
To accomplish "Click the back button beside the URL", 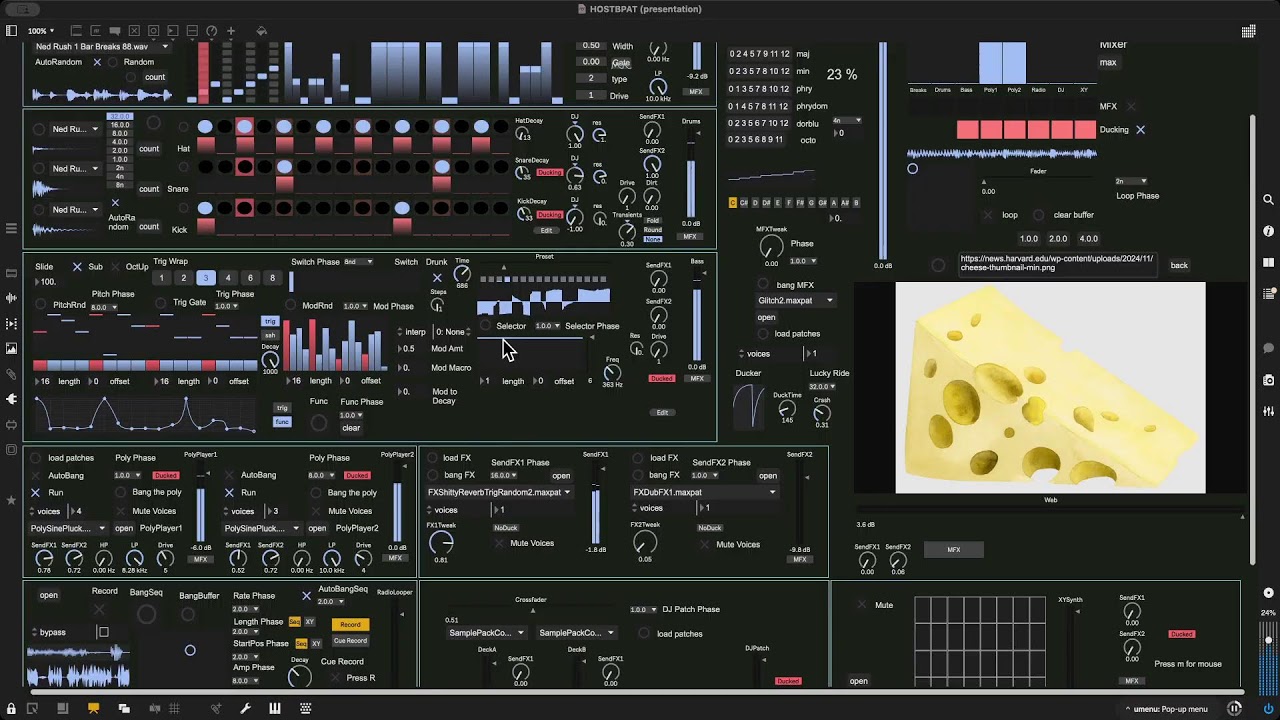I will click(1179, 265).
